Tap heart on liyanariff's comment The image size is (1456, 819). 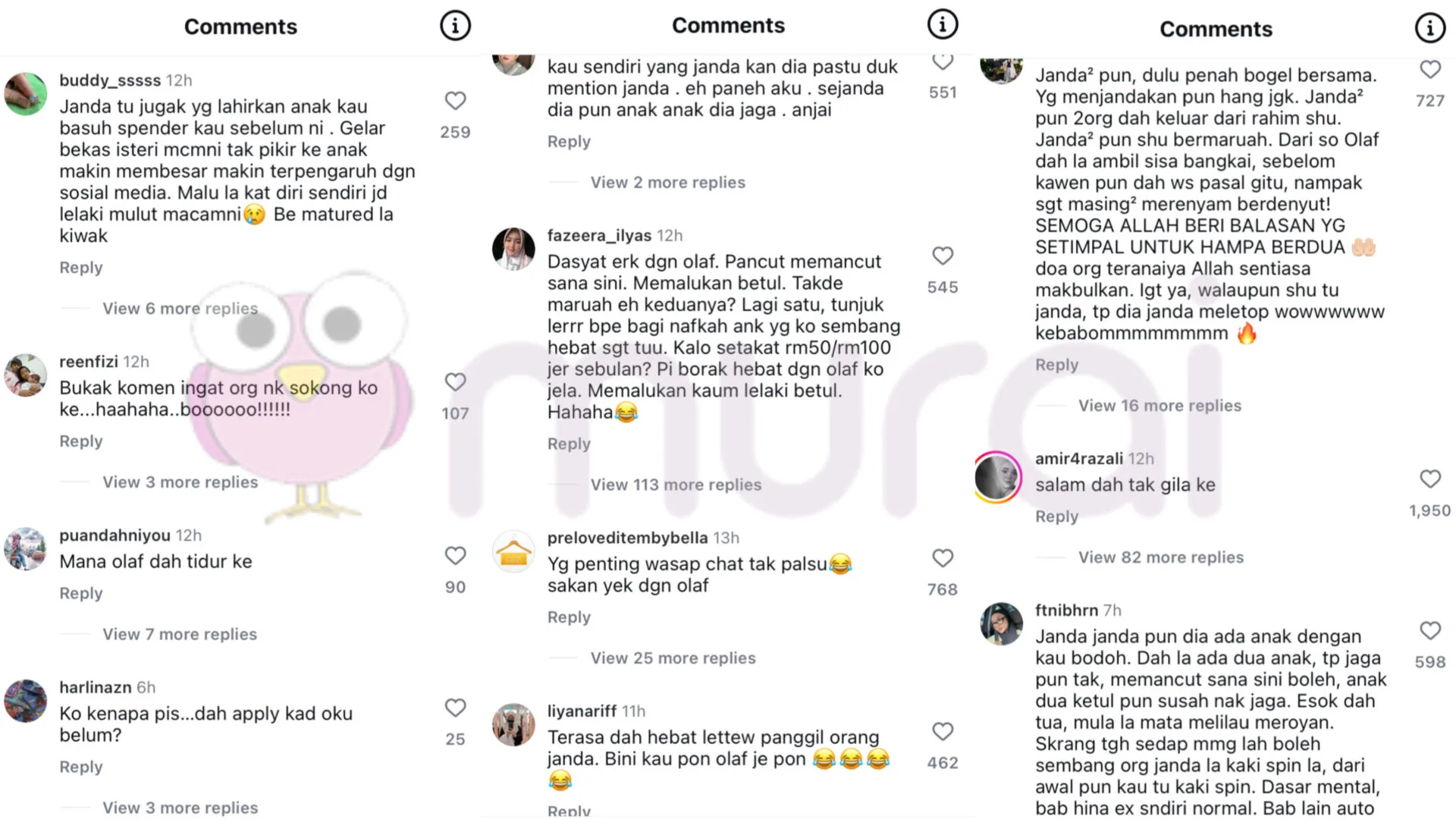point(943,731)
